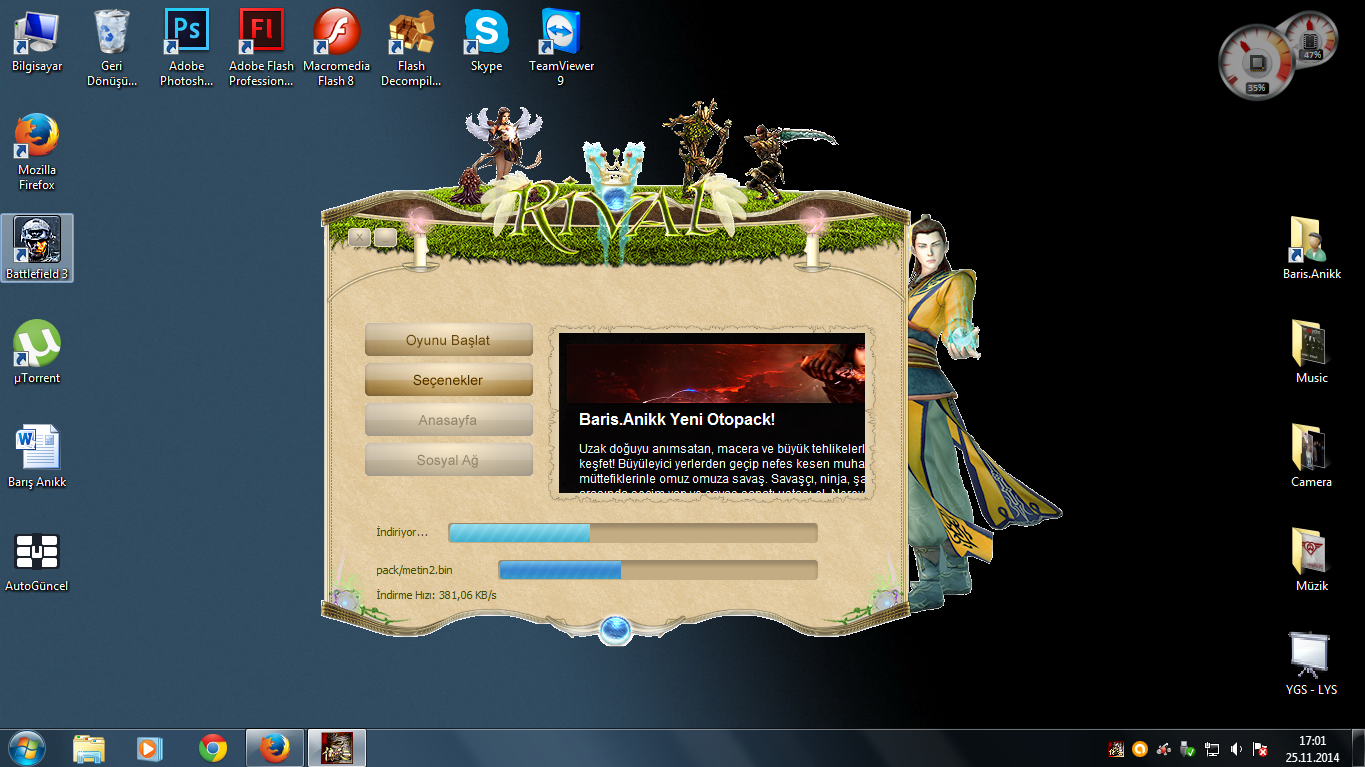Minimize the Rival launcher window
This screenshot has width=1365, height=767.
[385, 237]
